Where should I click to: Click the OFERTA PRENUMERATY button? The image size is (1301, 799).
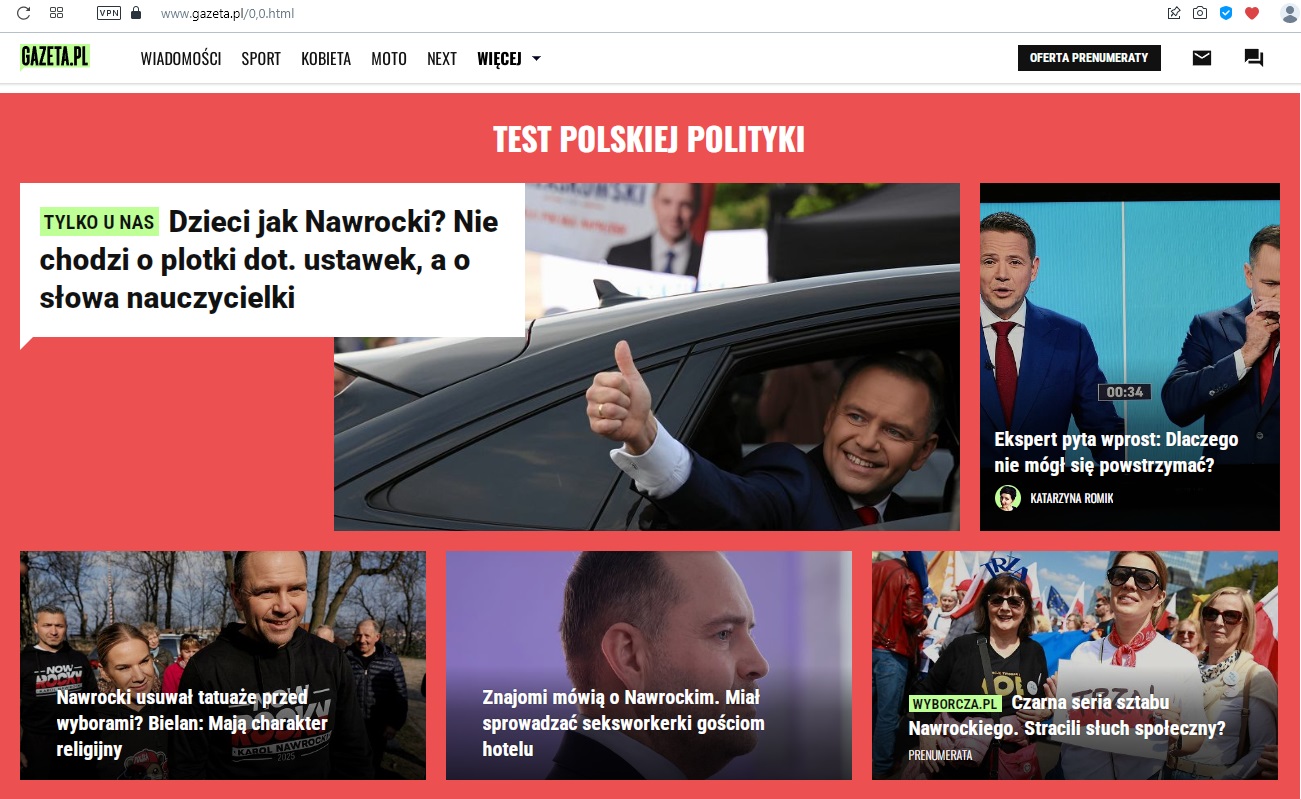coord(1089,58)
